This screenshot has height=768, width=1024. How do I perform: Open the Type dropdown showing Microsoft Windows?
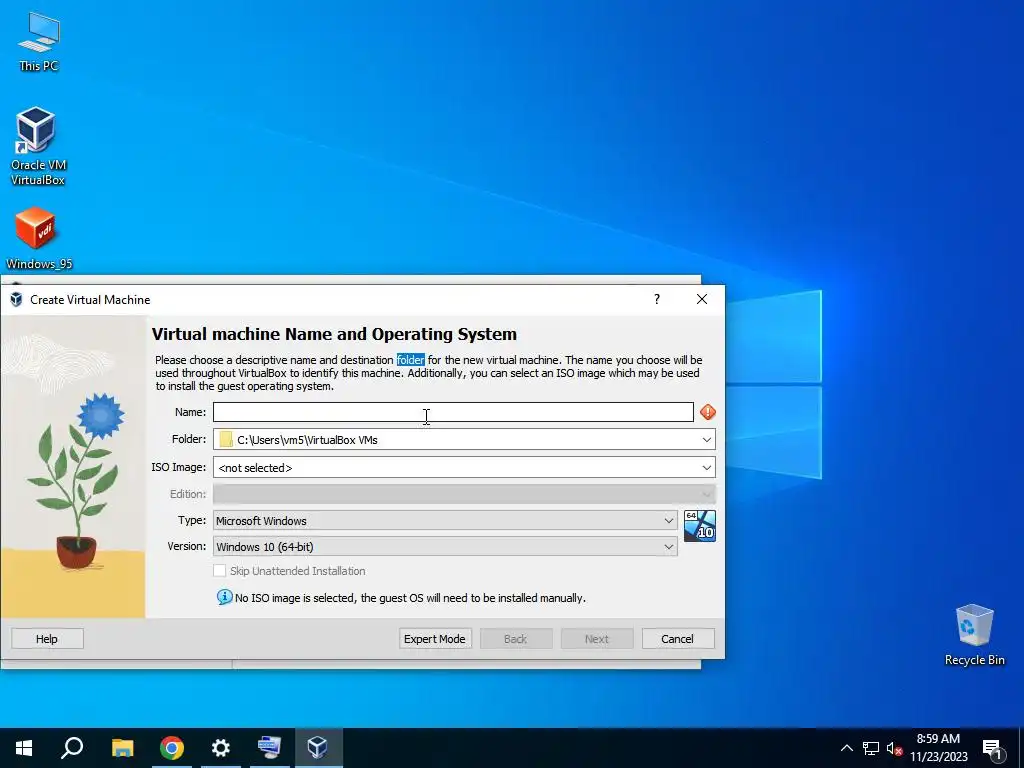tap(445, 520)
